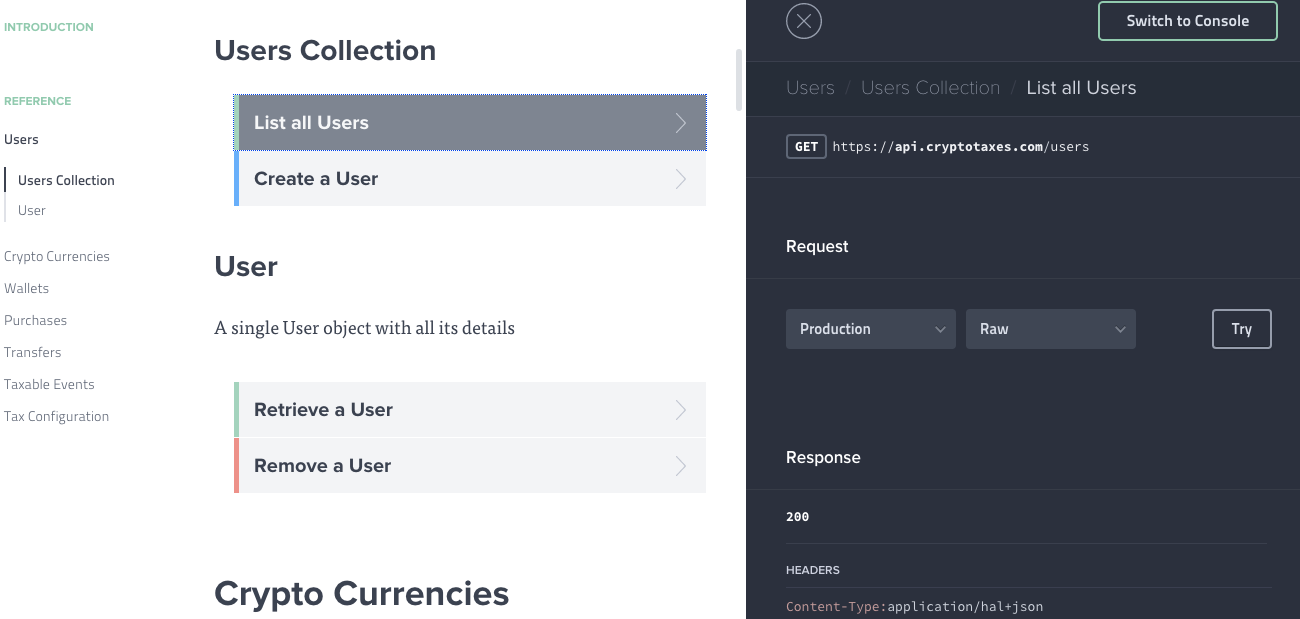The image size is (1300, 619).
Task: Click the chevron on Retrieve a User row
Action: click(x=681, y=410)
